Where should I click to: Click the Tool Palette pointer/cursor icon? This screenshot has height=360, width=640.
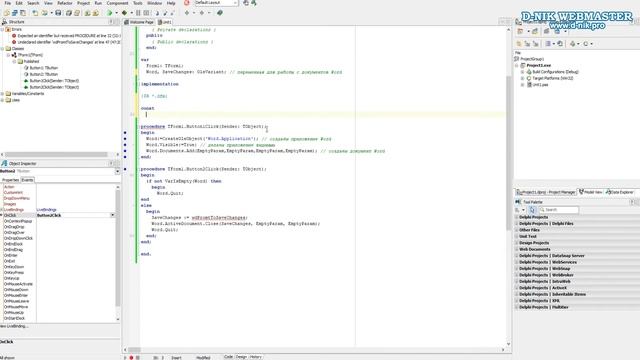[x=532, y=210]
